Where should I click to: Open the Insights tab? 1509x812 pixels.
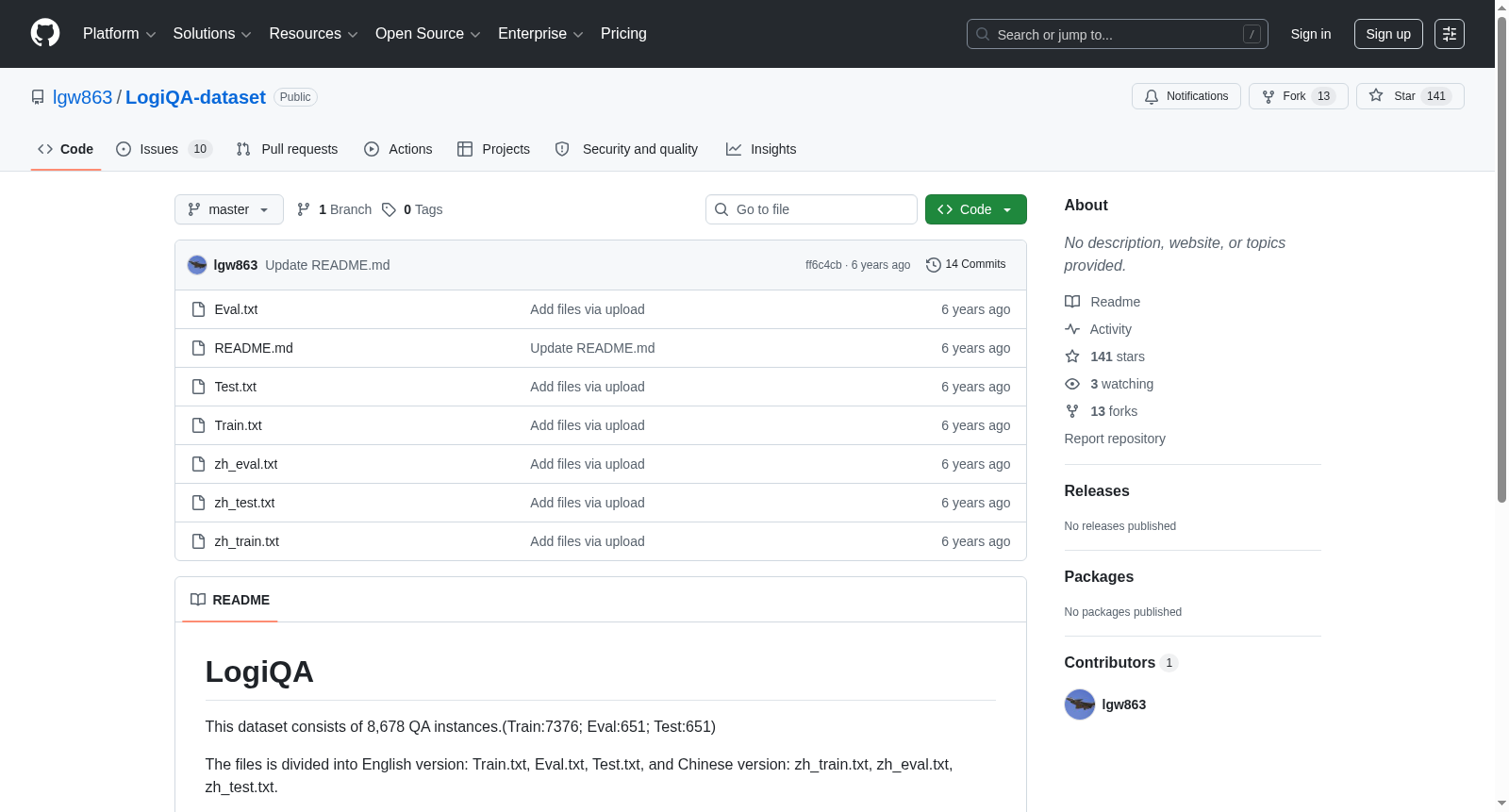[x=761, y=149]
